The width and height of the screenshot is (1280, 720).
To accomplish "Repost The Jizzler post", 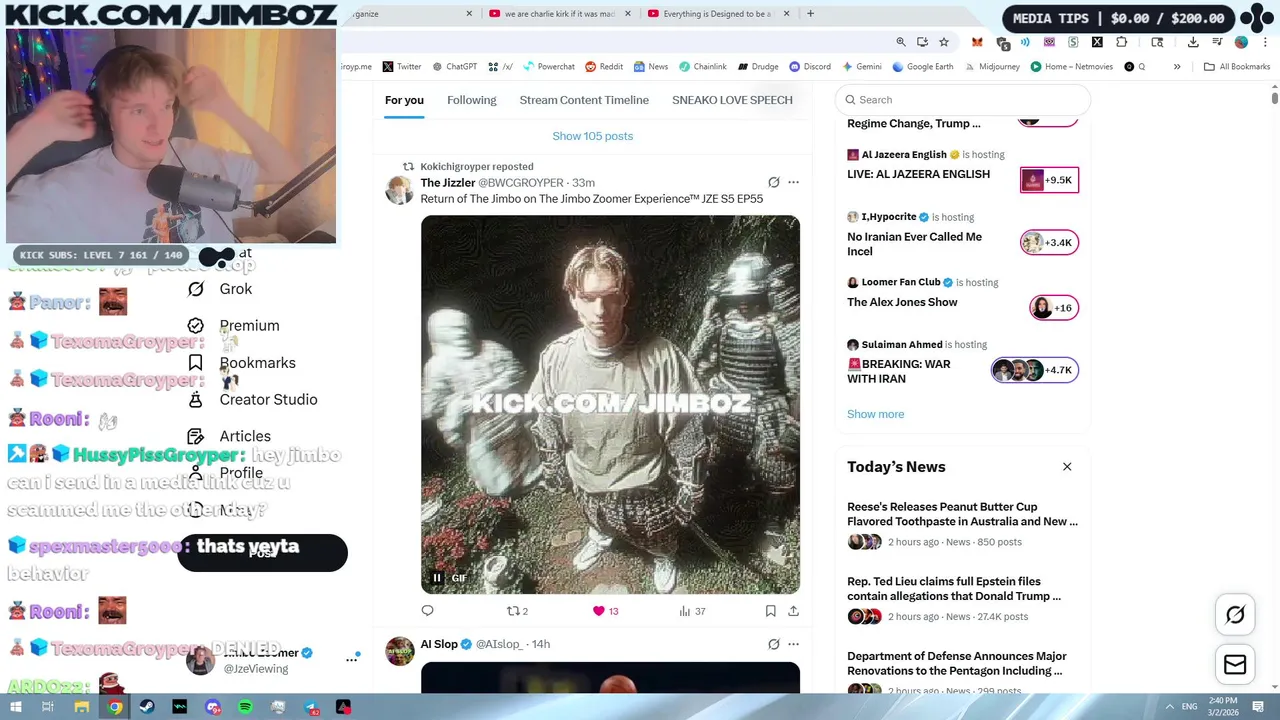I will tap(517, 611).
